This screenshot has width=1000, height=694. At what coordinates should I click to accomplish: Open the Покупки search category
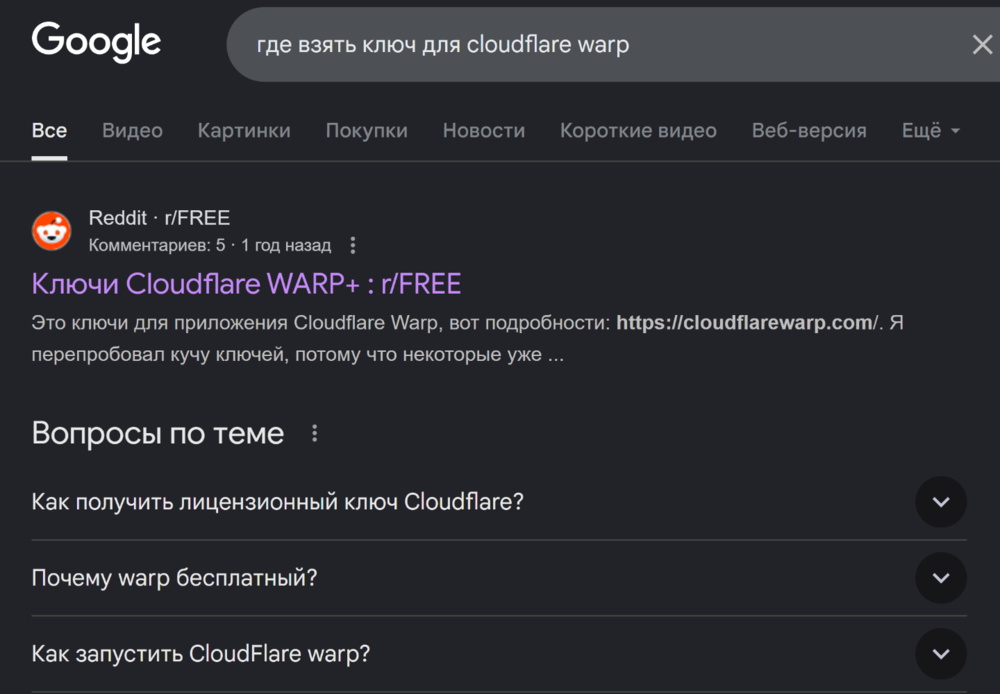pos(366,130)
